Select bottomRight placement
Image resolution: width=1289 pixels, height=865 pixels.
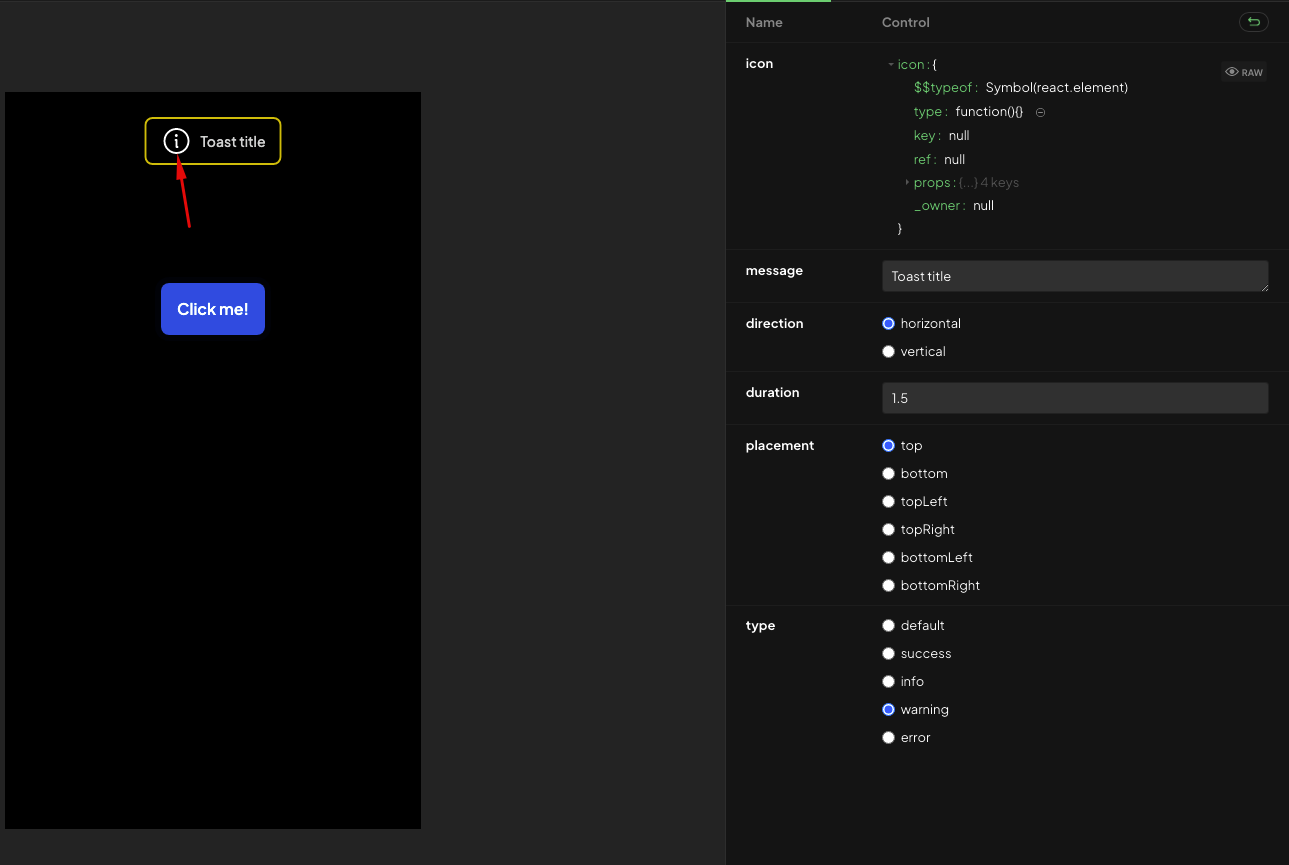(888, 585)
